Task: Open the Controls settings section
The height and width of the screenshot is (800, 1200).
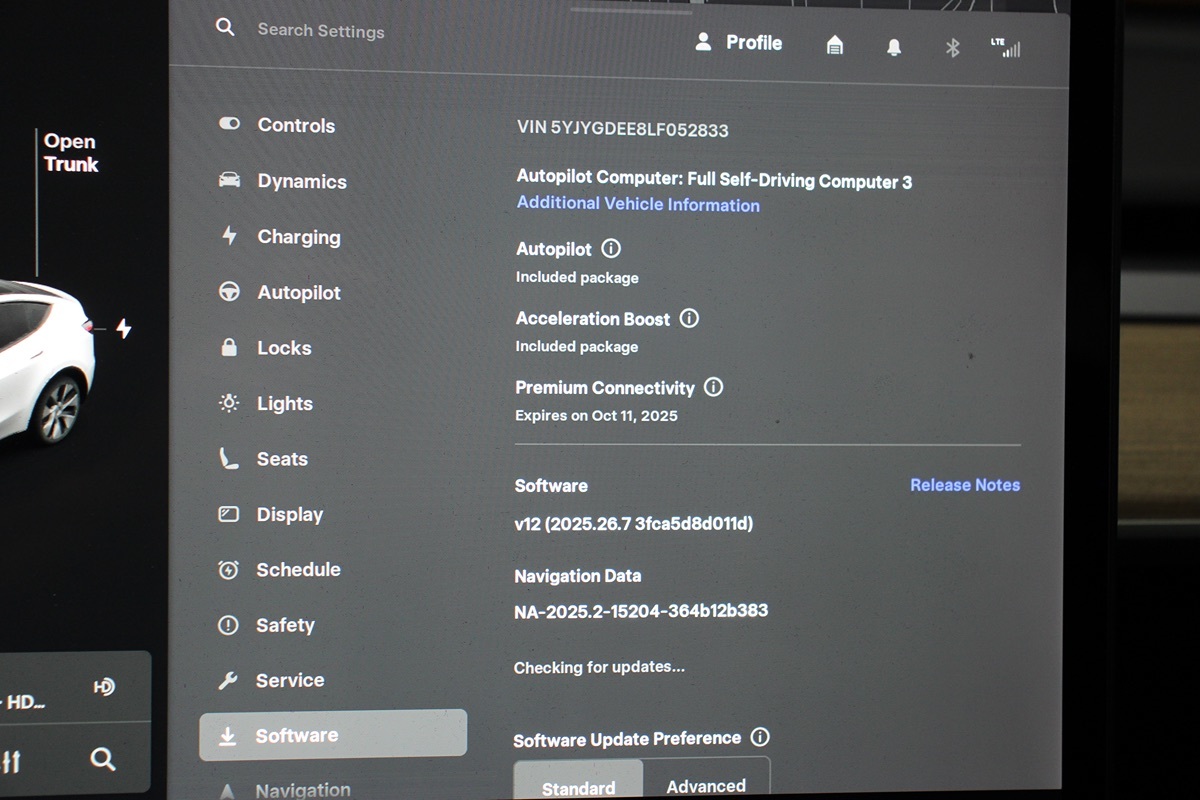Action: 295,125
